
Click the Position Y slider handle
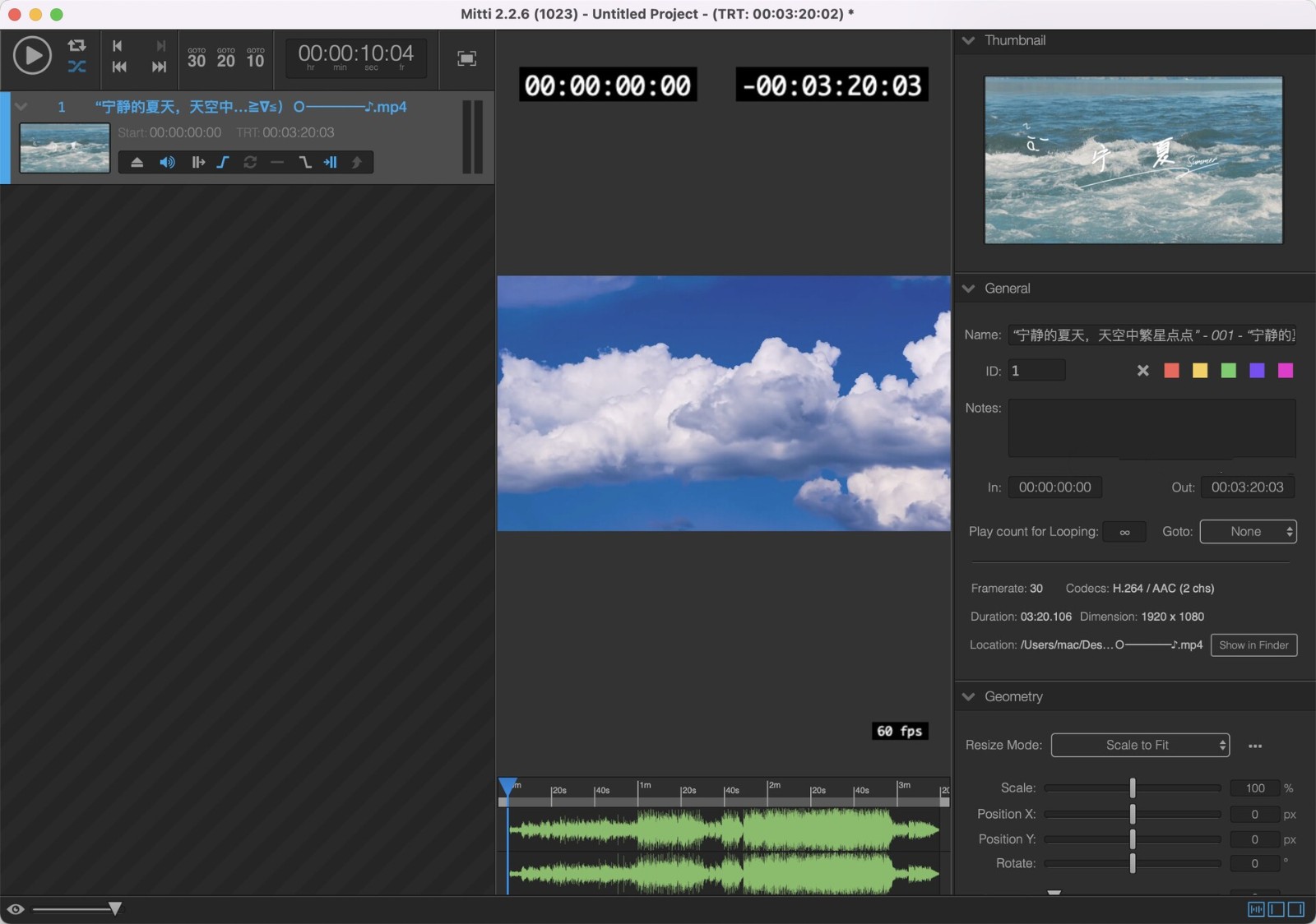click(1133, 839)
